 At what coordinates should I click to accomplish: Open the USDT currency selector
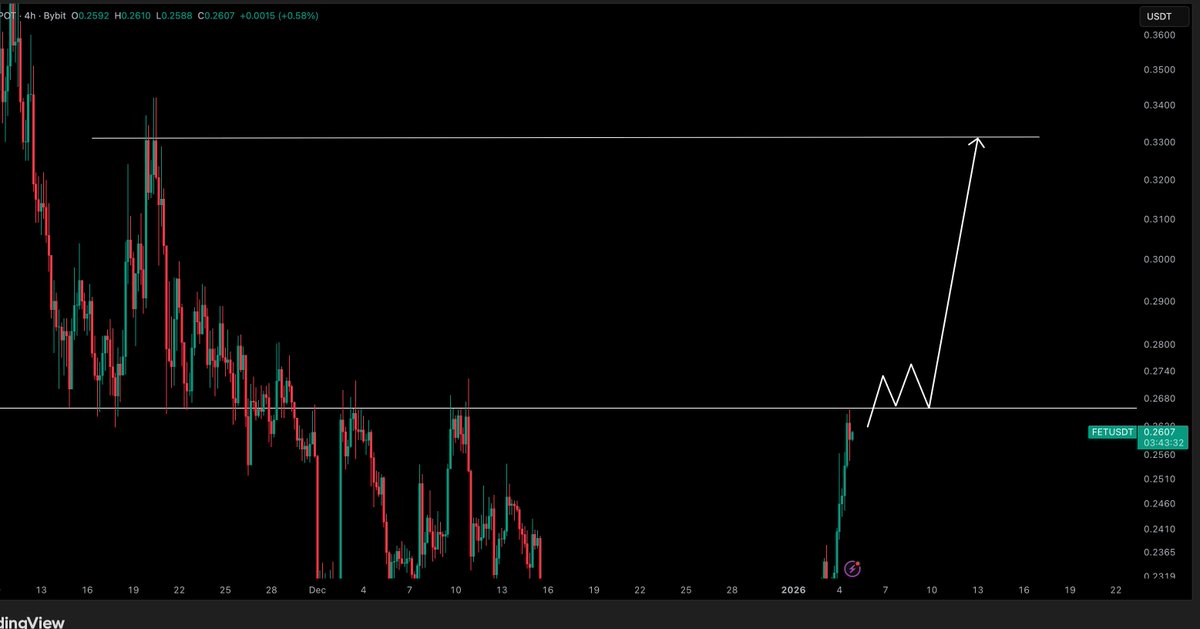[1159, 16]
